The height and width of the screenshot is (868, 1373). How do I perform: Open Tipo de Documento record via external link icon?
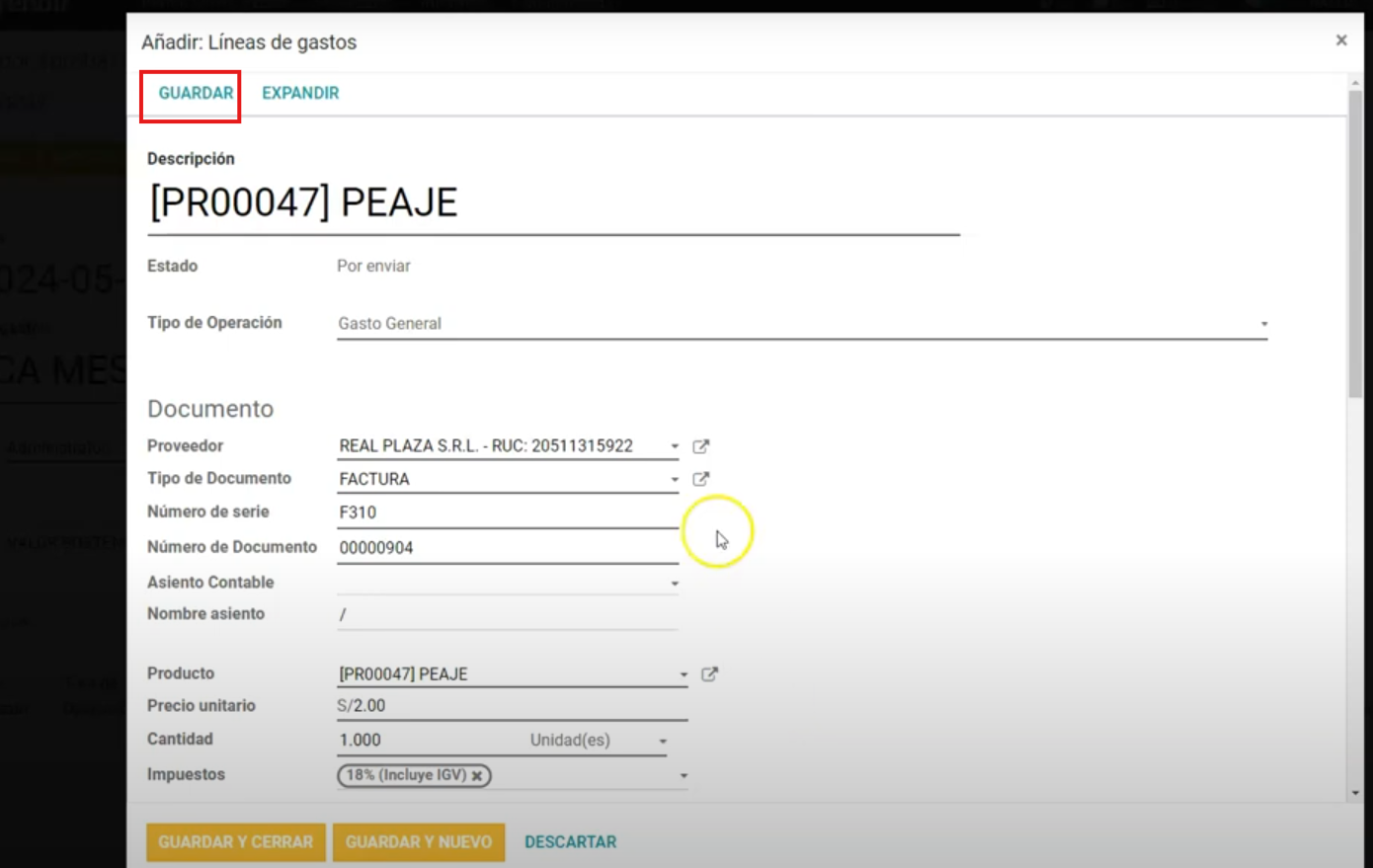700,478
